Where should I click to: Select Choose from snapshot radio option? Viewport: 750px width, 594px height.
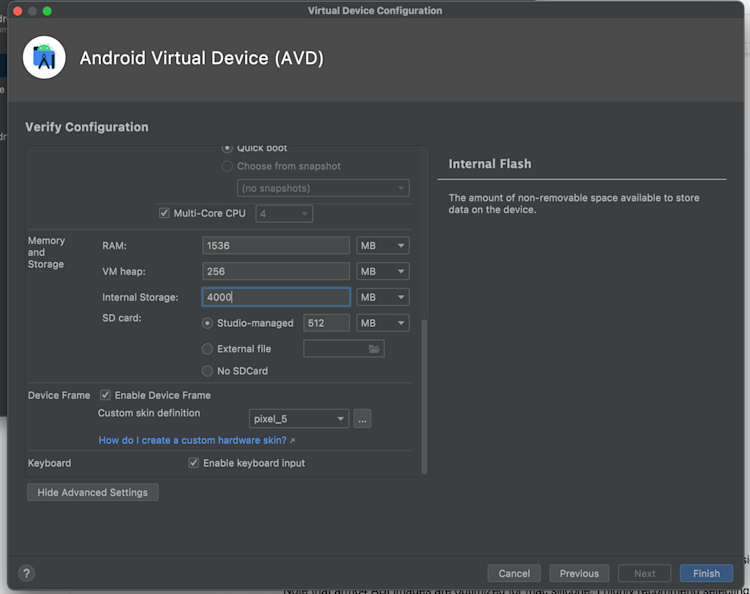pyautogui.click(x=227, y=166)
